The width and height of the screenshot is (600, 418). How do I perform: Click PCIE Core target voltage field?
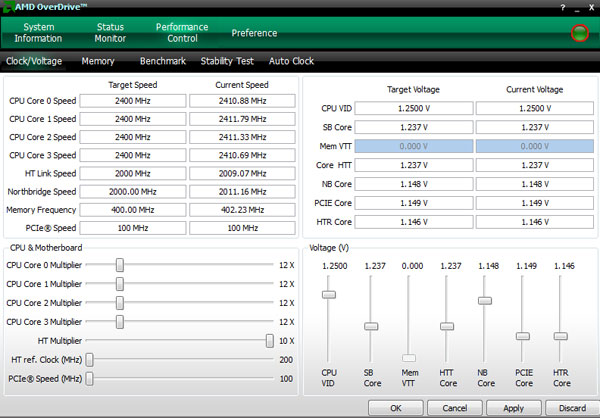tap(414, 203)
